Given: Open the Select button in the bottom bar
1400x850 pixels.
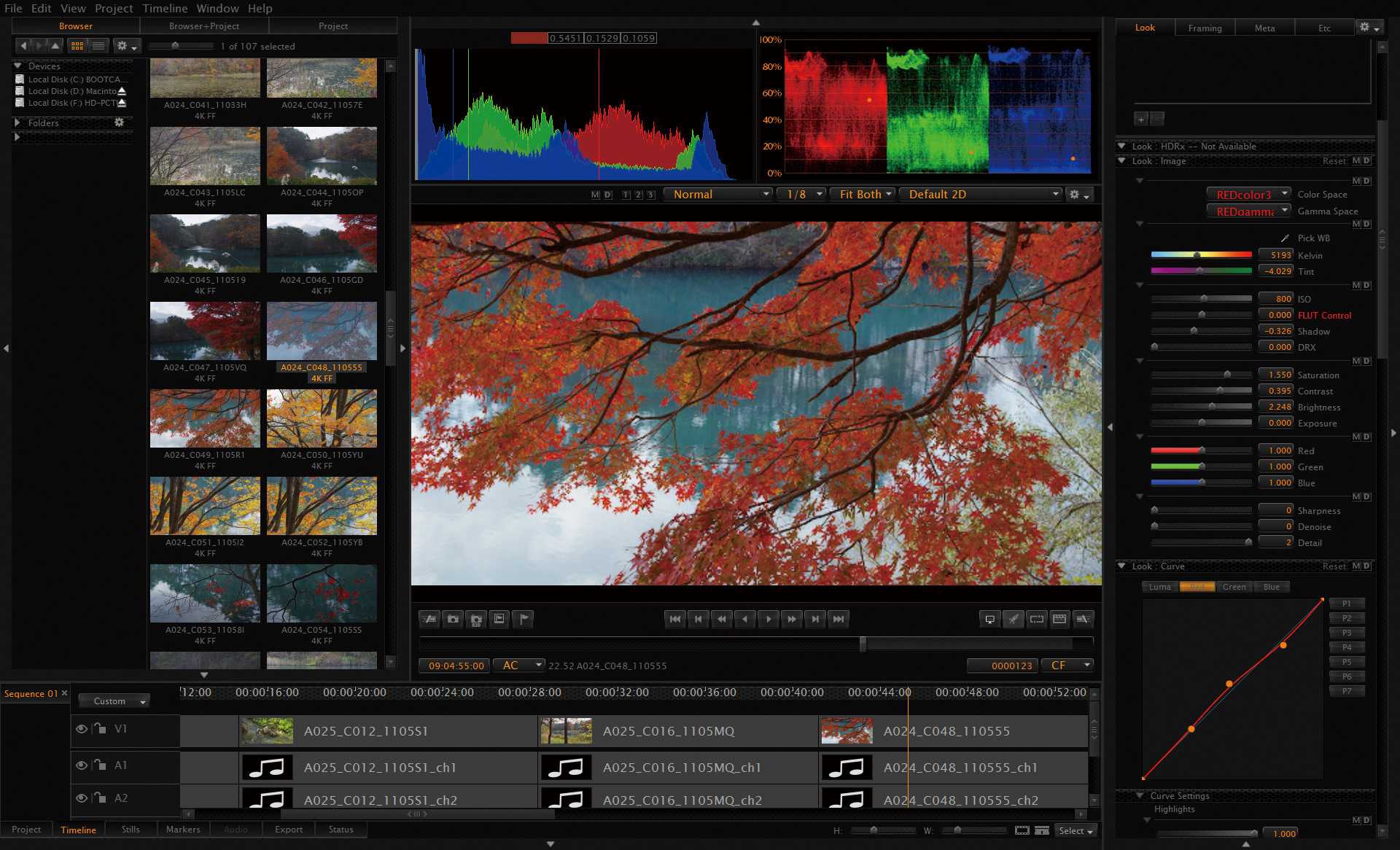Looking at the screenshot, I should [x=1075, y=830].
